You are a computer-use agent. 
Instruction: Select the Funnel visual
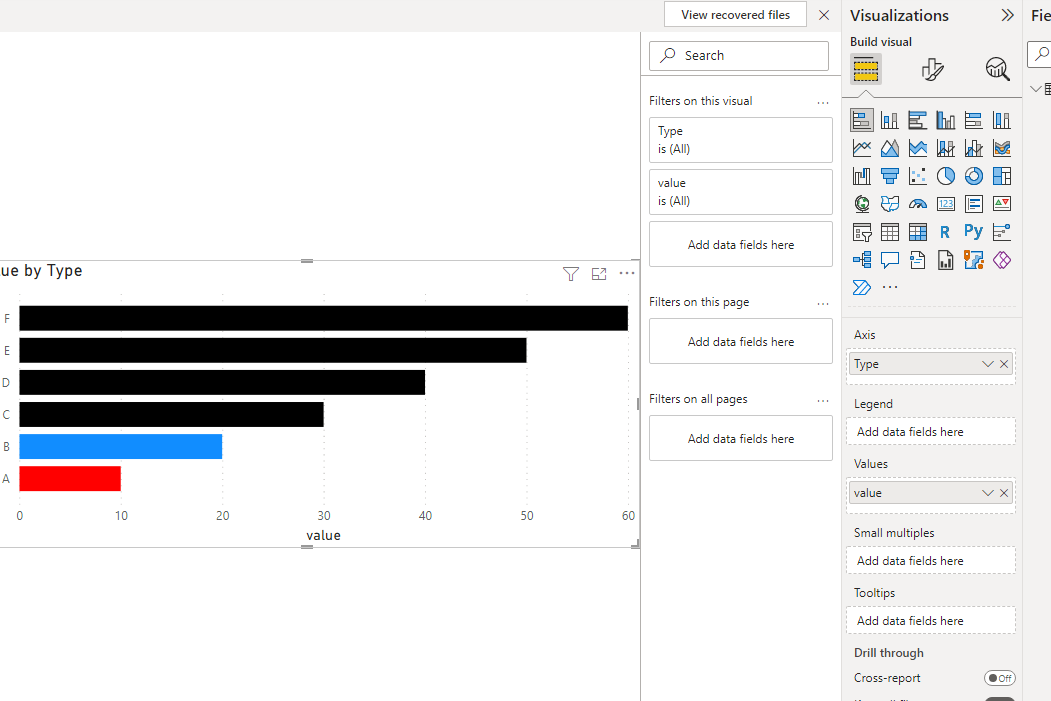pos(889,176)
